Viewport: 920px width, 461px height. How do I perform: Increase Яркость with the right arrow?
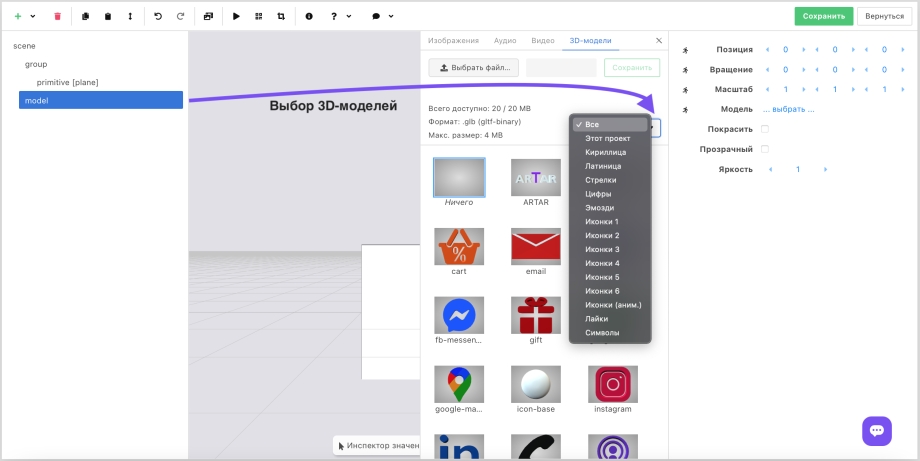click(x=825, y=169)
